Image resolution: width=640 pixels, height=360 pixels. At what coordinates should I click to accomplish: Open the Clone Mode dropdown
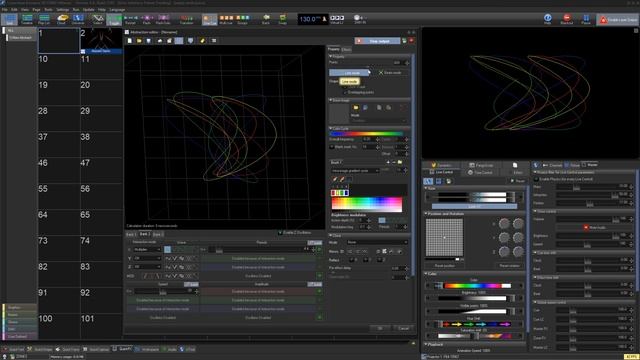377,242
